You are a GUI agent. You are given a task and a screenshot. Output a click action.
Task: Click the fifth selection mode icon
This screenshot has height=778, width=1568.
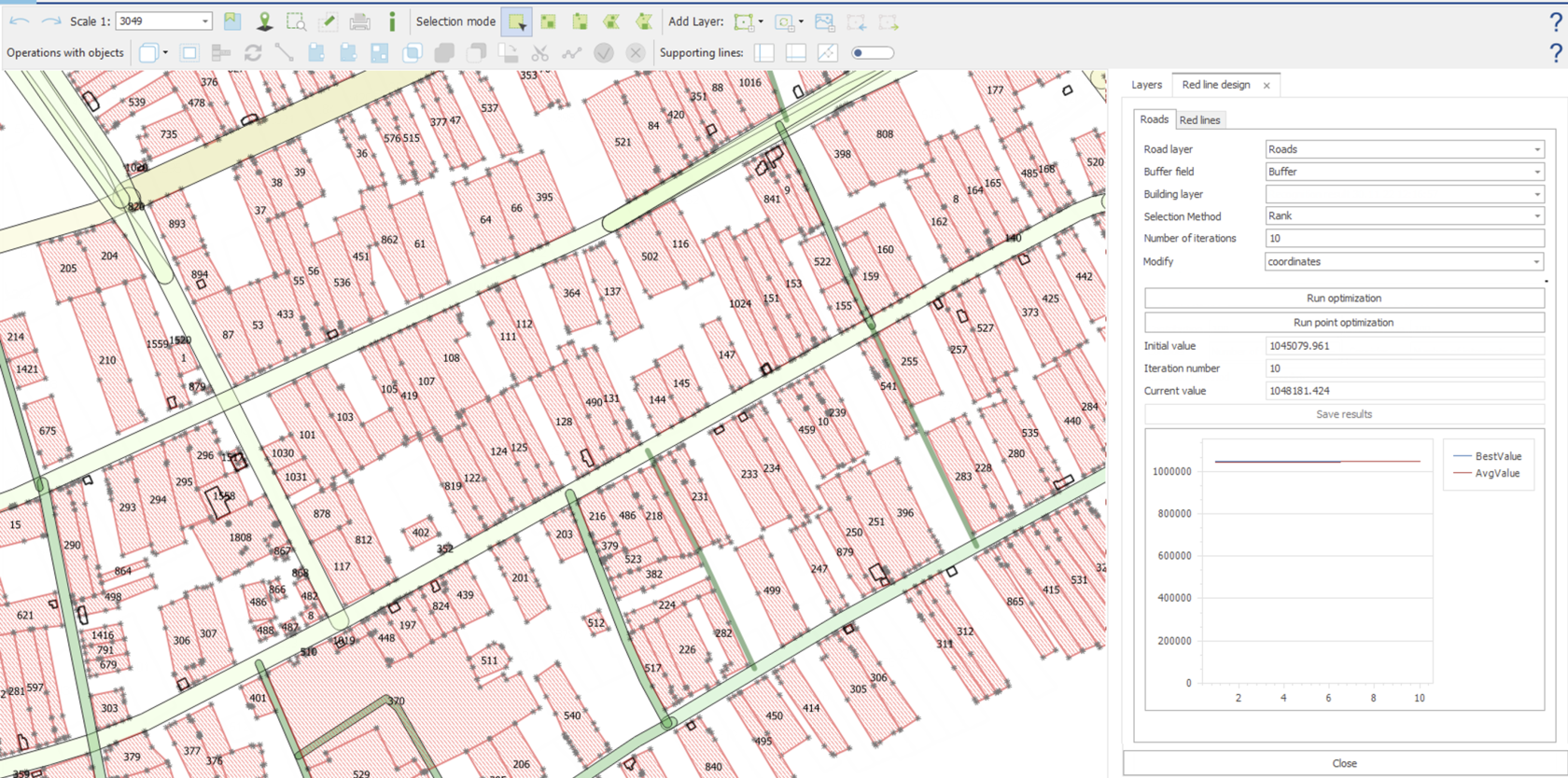tap(644, 21)
